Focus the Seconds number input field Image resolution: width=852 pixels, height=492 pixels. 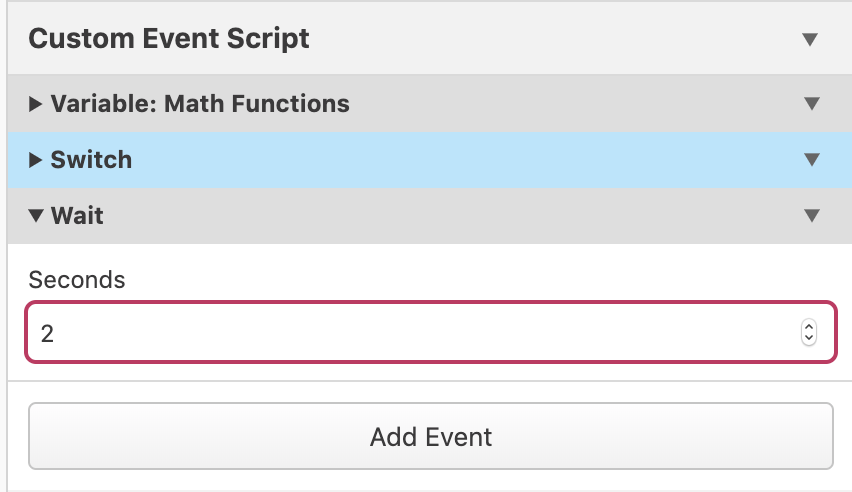pos(431,332)
